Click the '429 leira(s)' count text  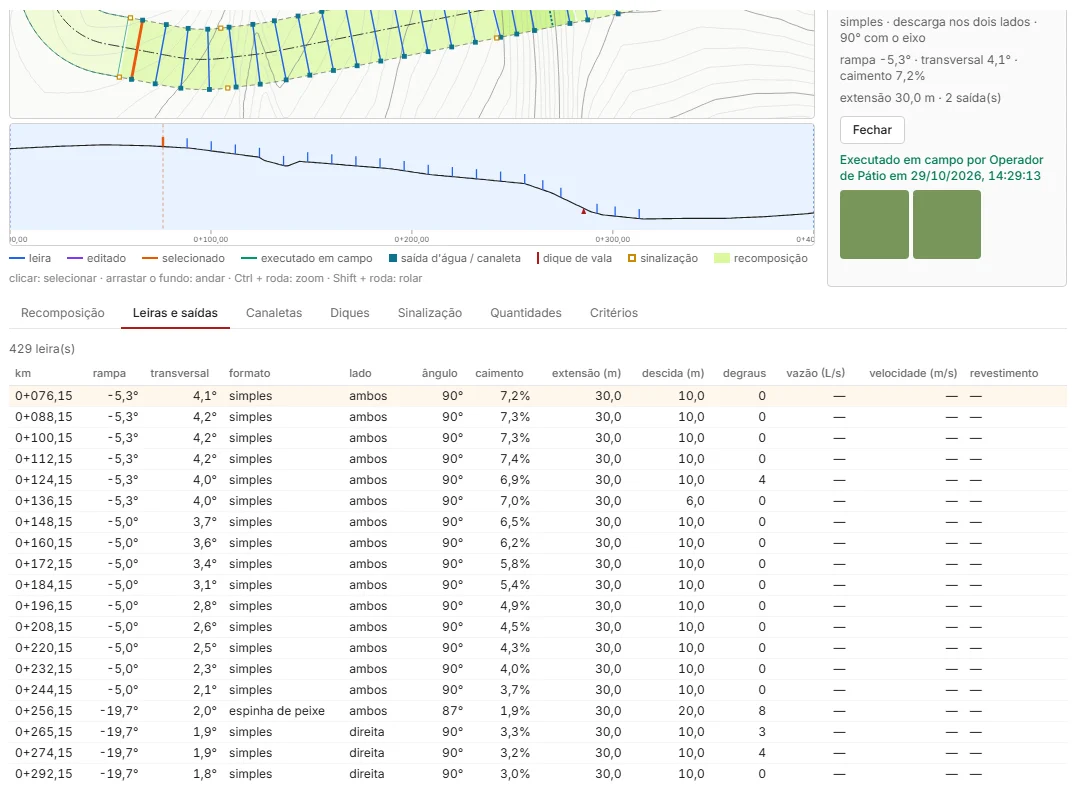42,348
